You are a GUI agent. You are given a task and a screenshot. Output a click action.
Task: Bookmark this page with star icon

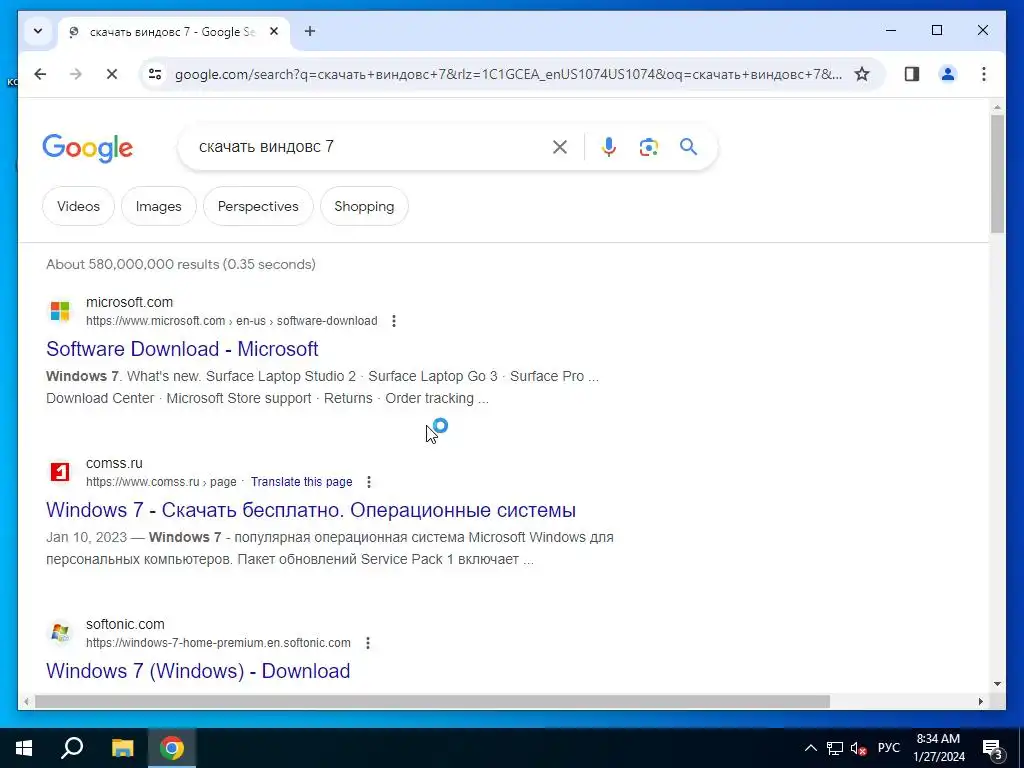(x=862, y=74)
